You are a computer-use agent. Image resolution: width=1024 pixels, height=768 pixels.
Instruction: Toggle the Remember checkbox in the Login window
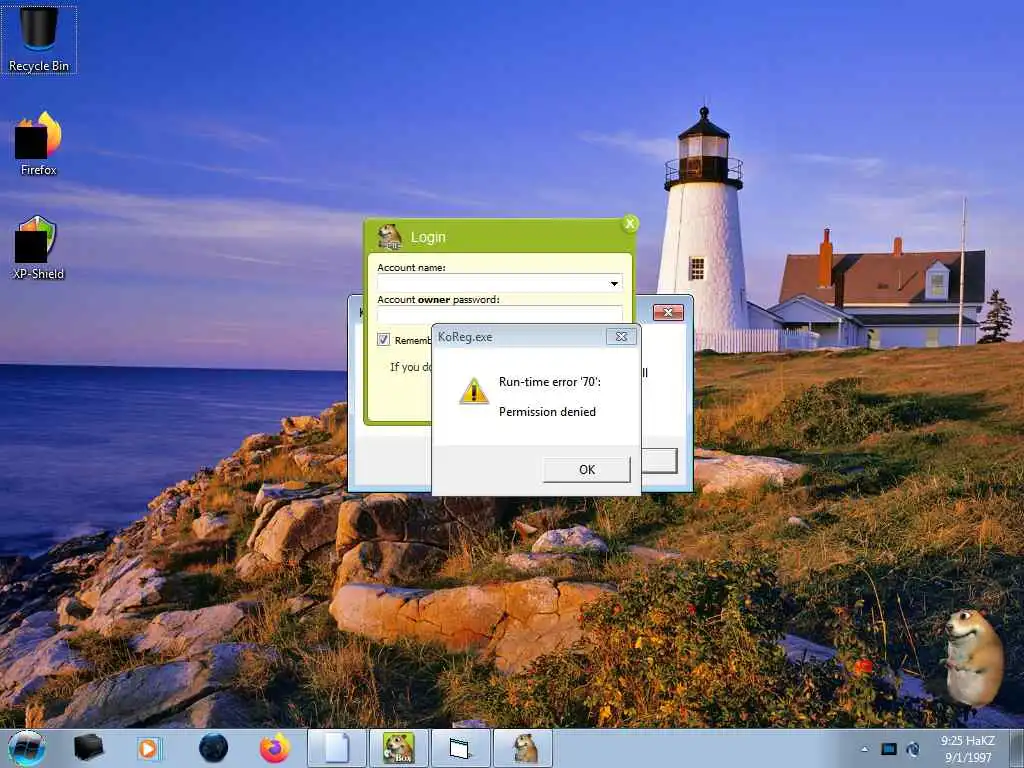[x=383, y=340]
